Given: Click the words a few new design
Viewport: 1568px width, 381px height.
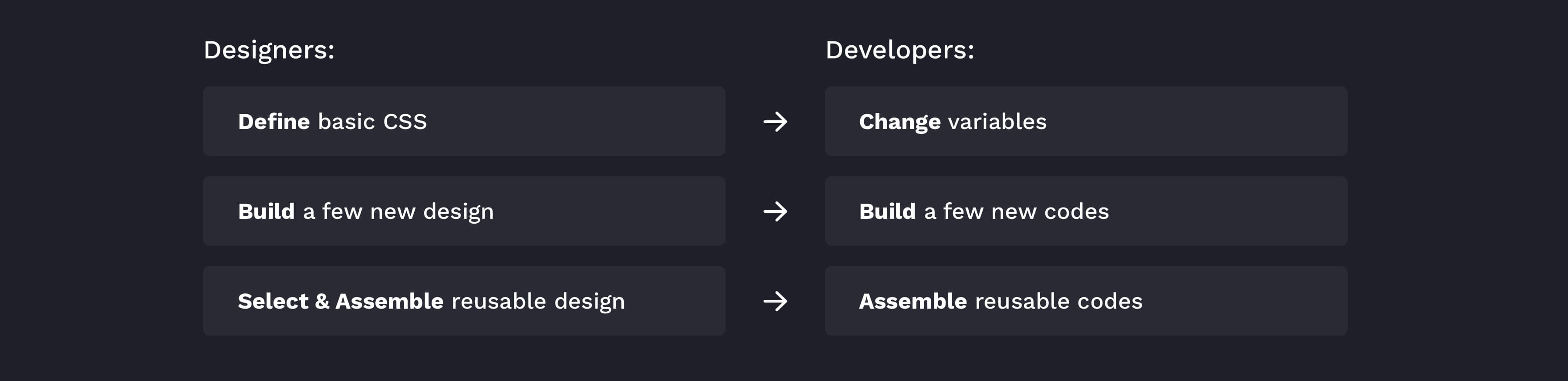Looking at the screenshot, I should pyautogui.click(x=398, y=212).
